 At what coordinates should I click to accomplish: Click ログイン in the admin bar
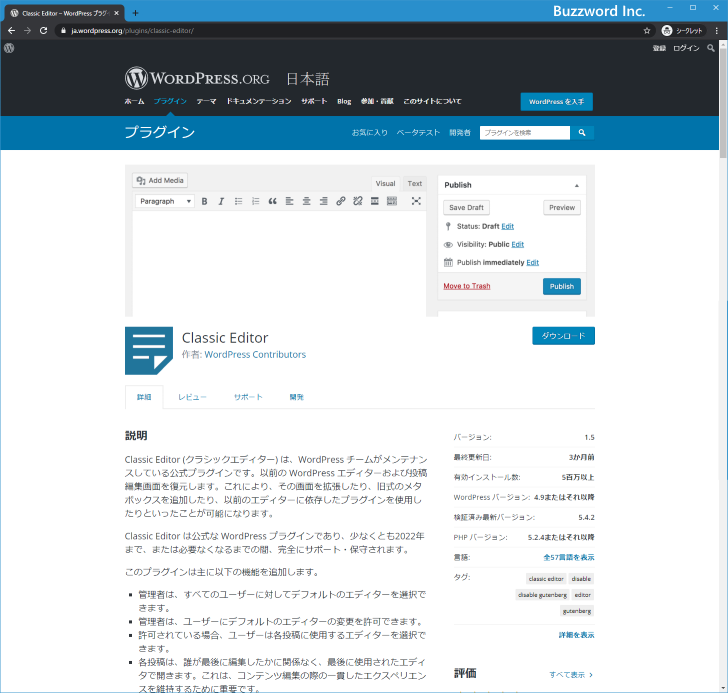pos(686,48)
